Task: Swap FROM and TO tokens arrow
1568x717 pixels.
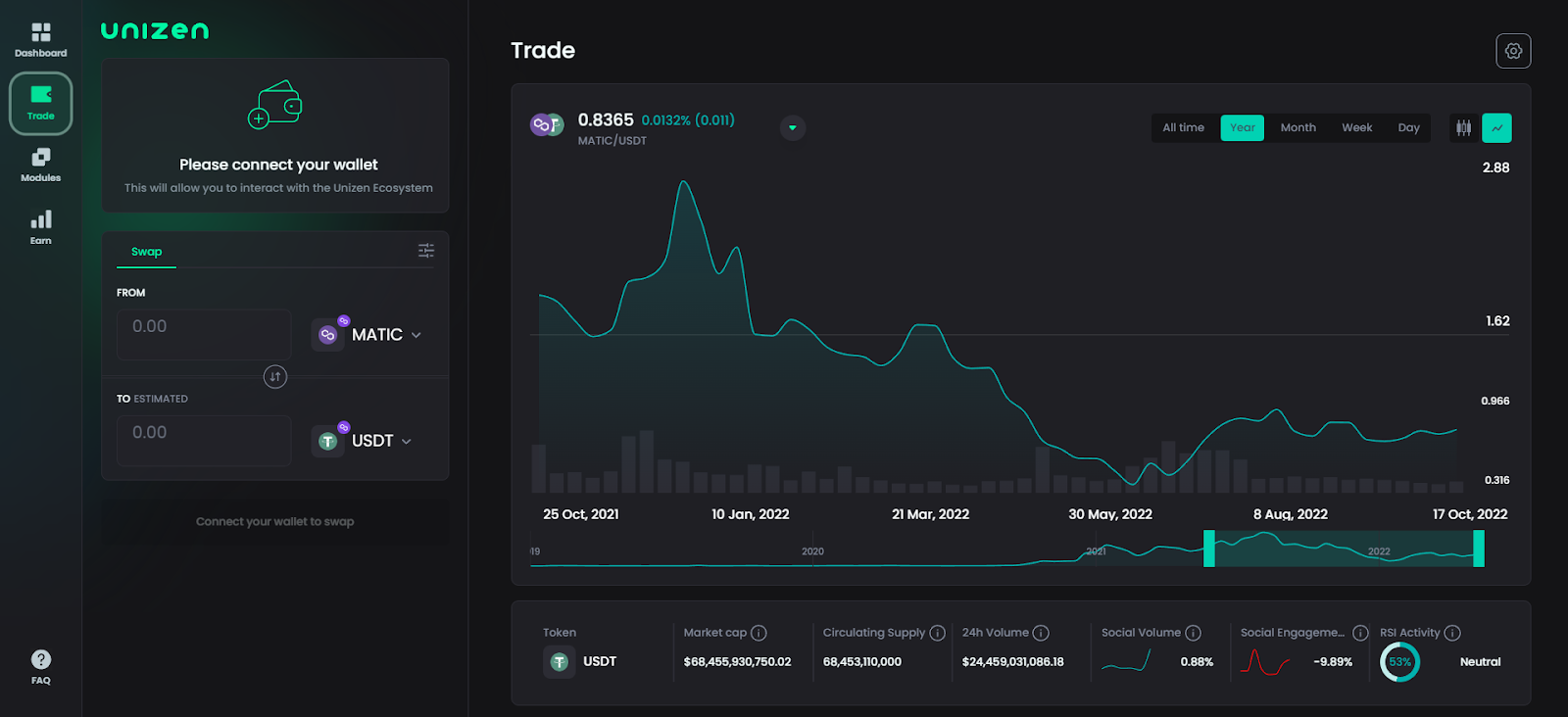Action: (275, 376)
